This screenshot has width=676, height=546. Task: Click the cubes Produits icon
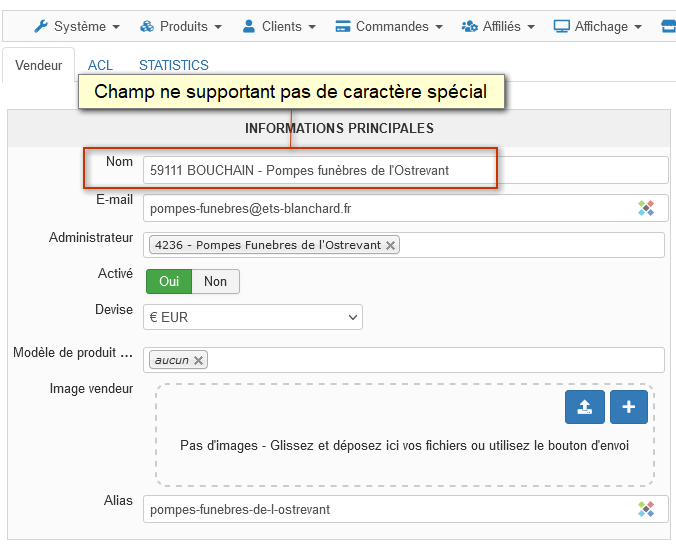point(147,26)
